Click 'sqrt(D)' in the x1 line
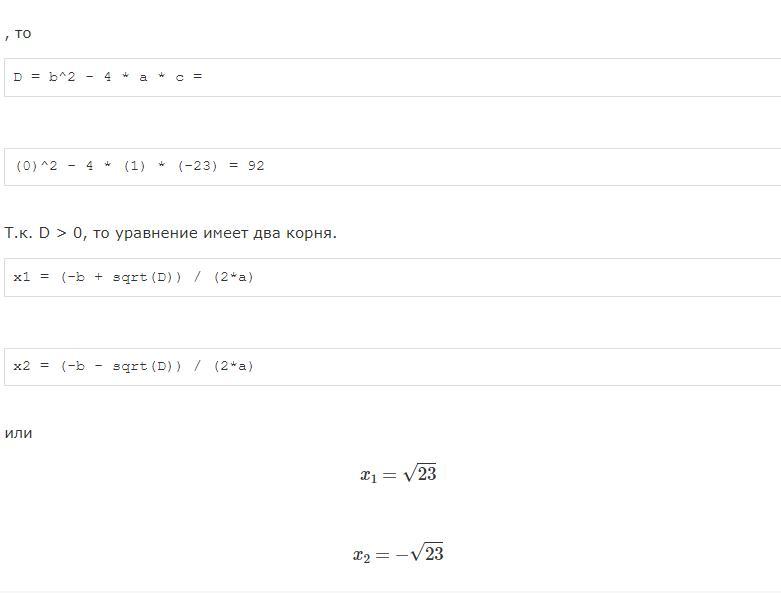 [x=146, y=277]
